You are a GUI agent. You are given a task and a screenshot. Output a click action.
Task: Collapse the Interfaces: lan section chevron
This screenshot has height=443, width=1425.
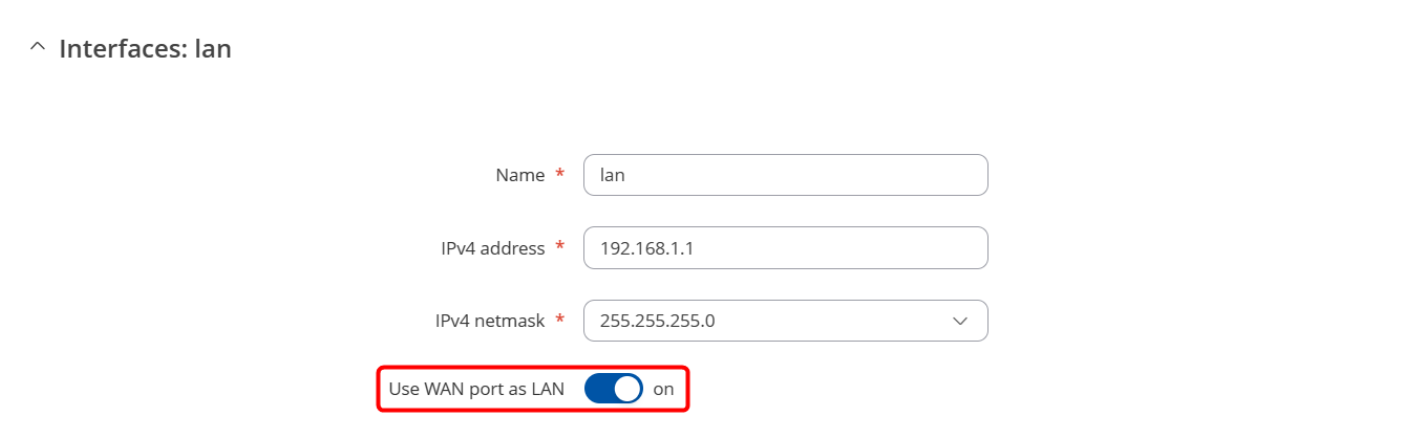point(38,48)
